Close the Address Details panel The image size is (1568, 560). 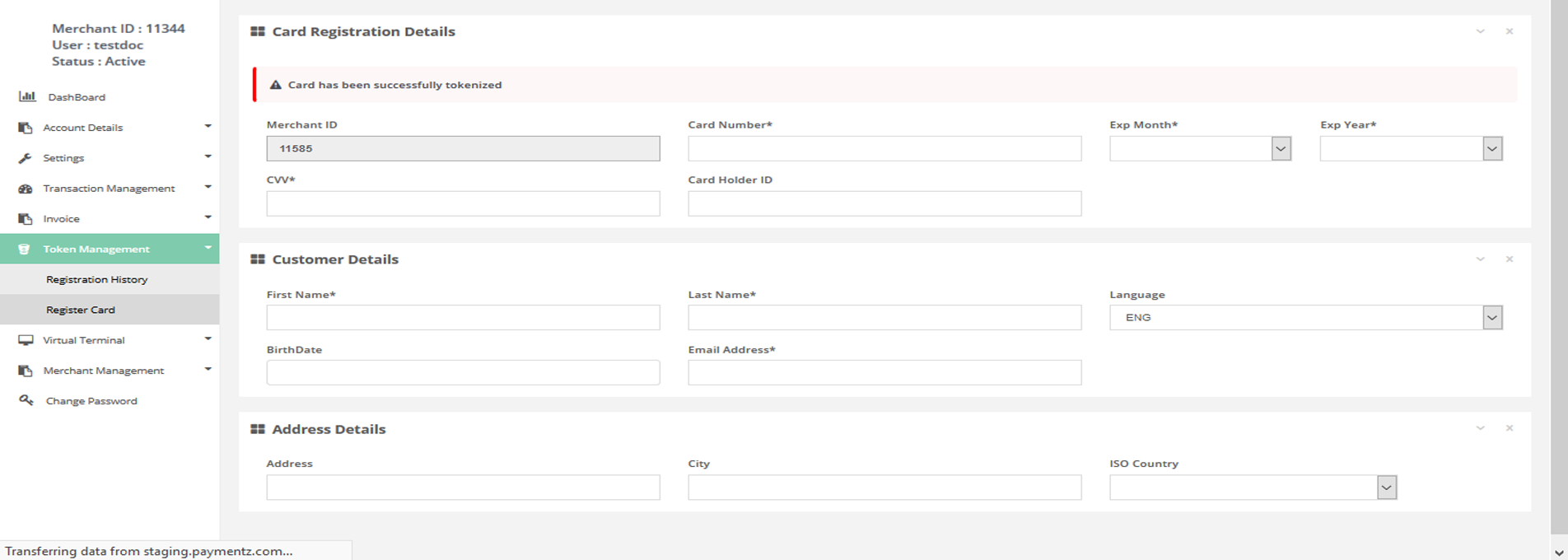pyautogui.click(x=1509, y=428)
